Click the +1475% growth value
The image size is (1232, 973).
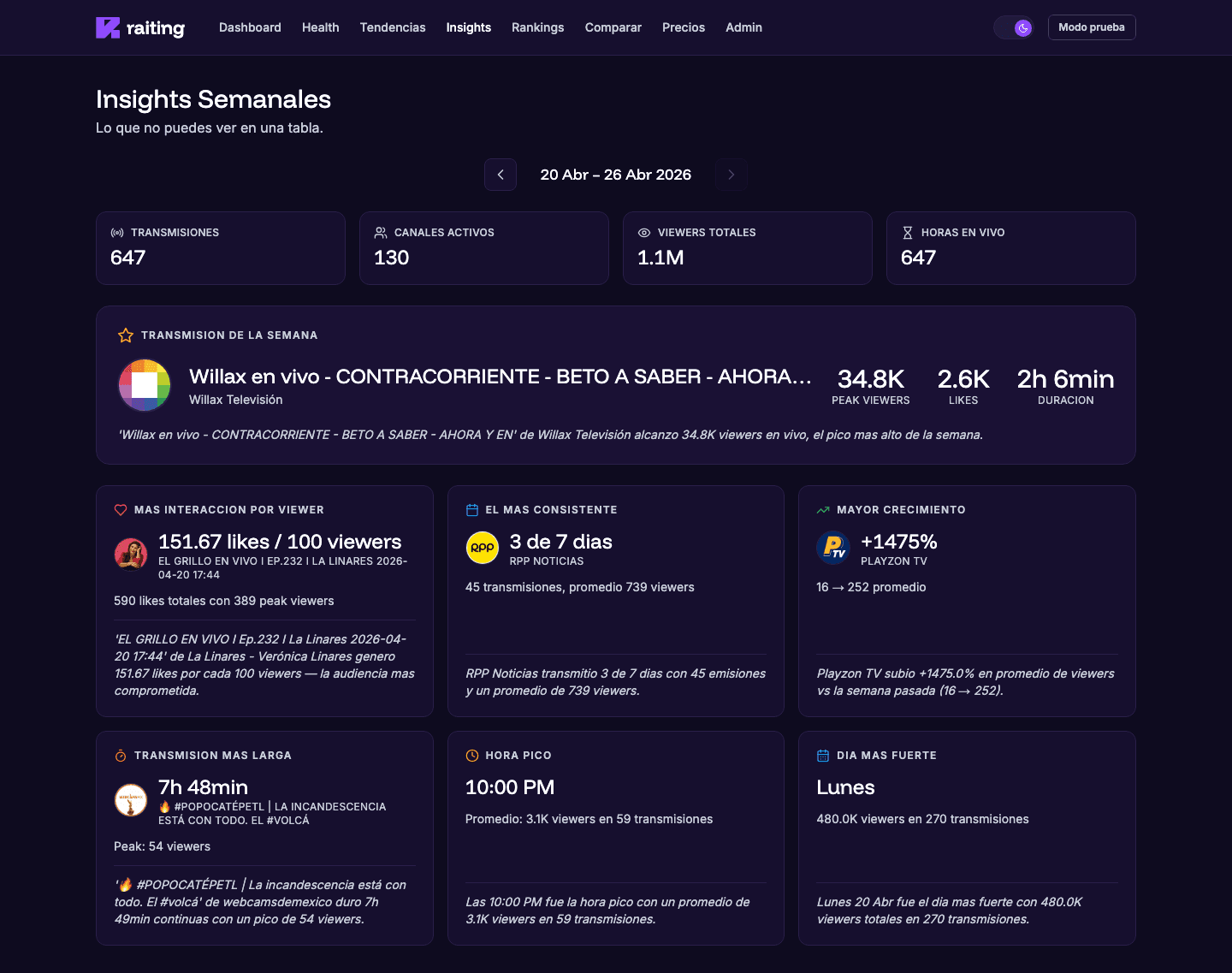pos(899,542)
